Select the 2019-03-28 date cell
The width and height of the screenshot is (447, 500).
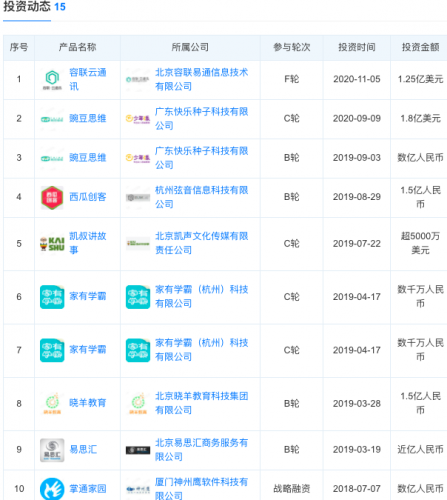coord(357,404)
